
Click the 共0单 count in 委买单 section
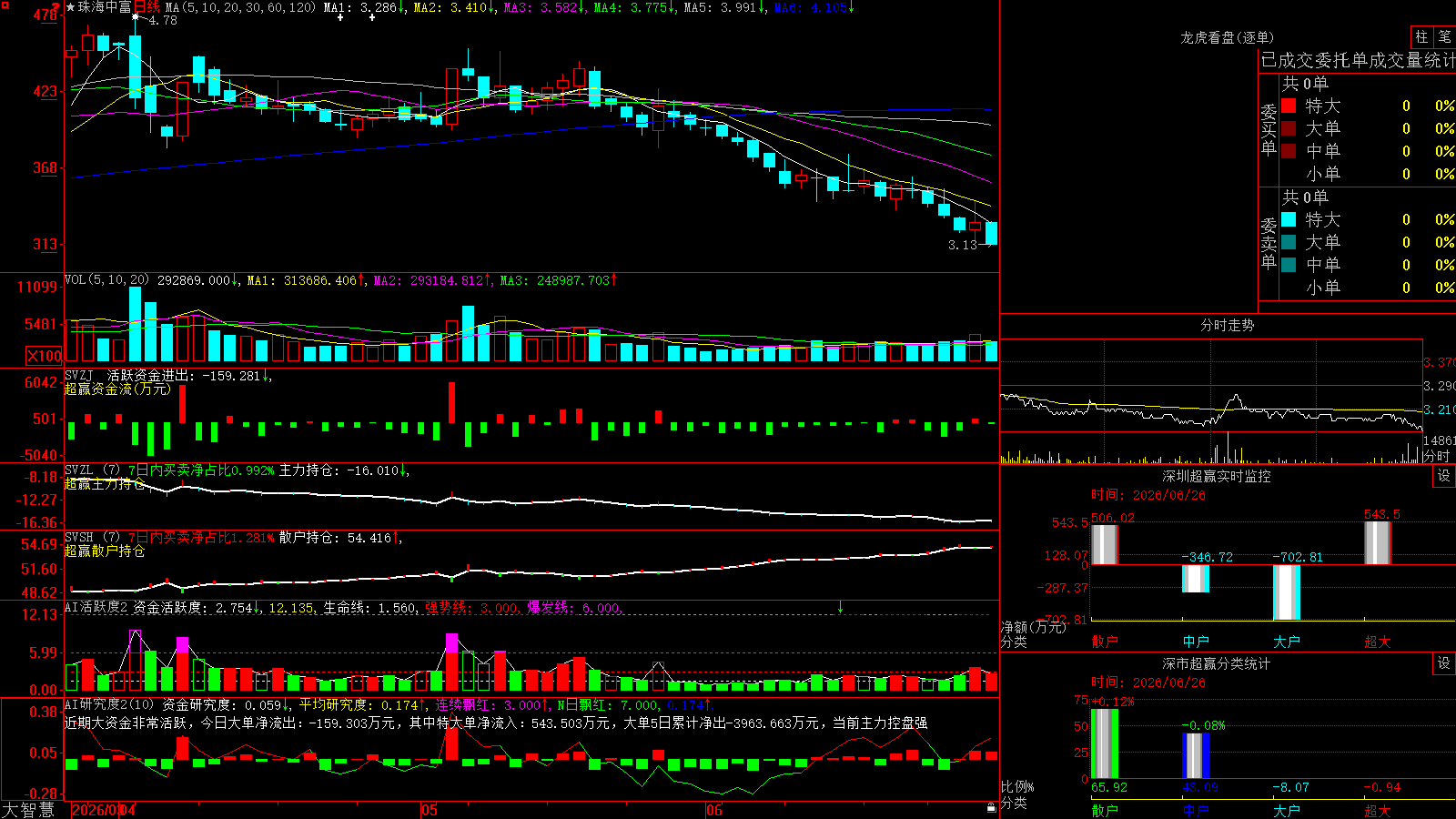(1305, 83)
